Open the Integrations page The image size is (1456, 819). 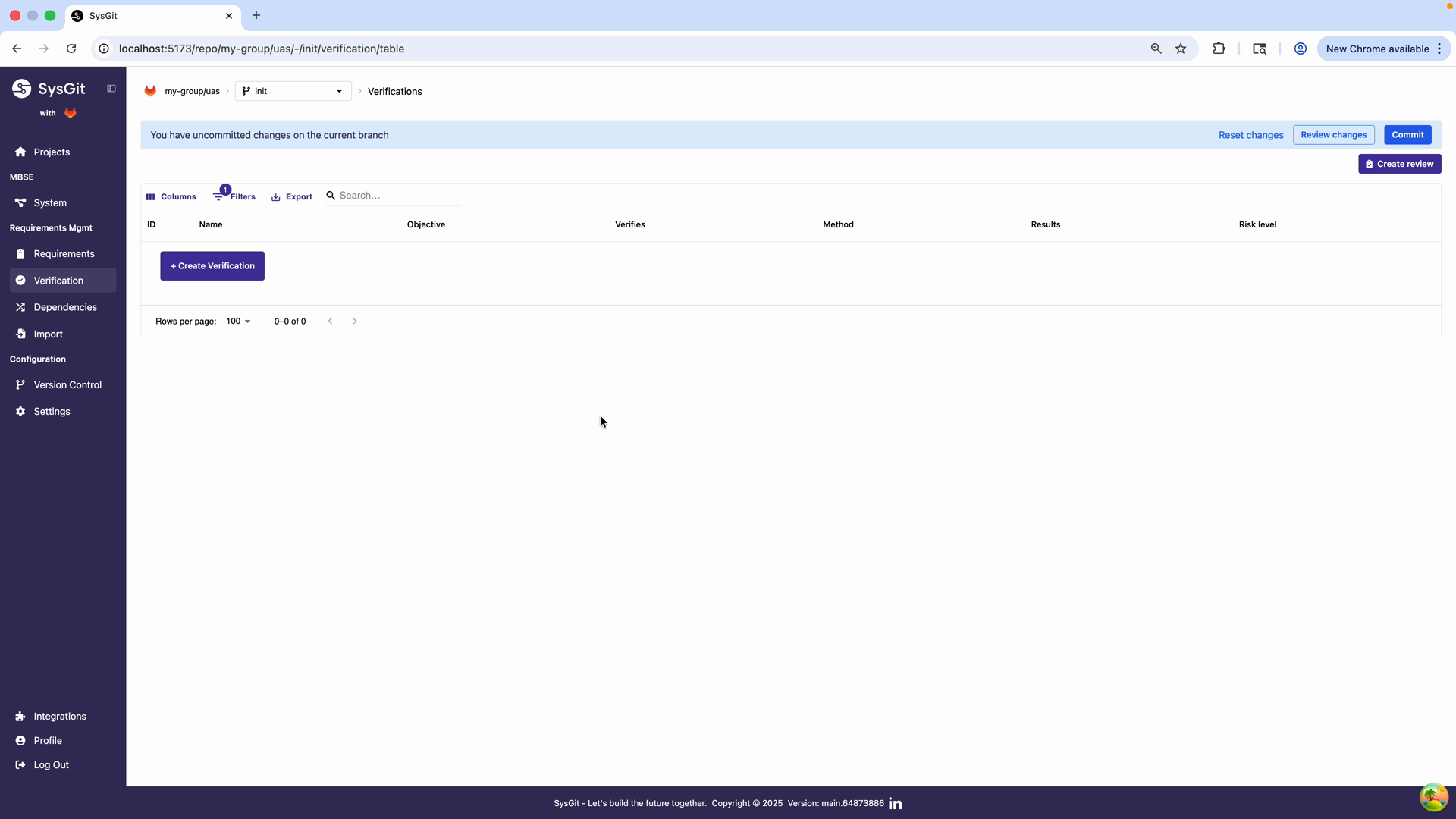click(59, 716)
